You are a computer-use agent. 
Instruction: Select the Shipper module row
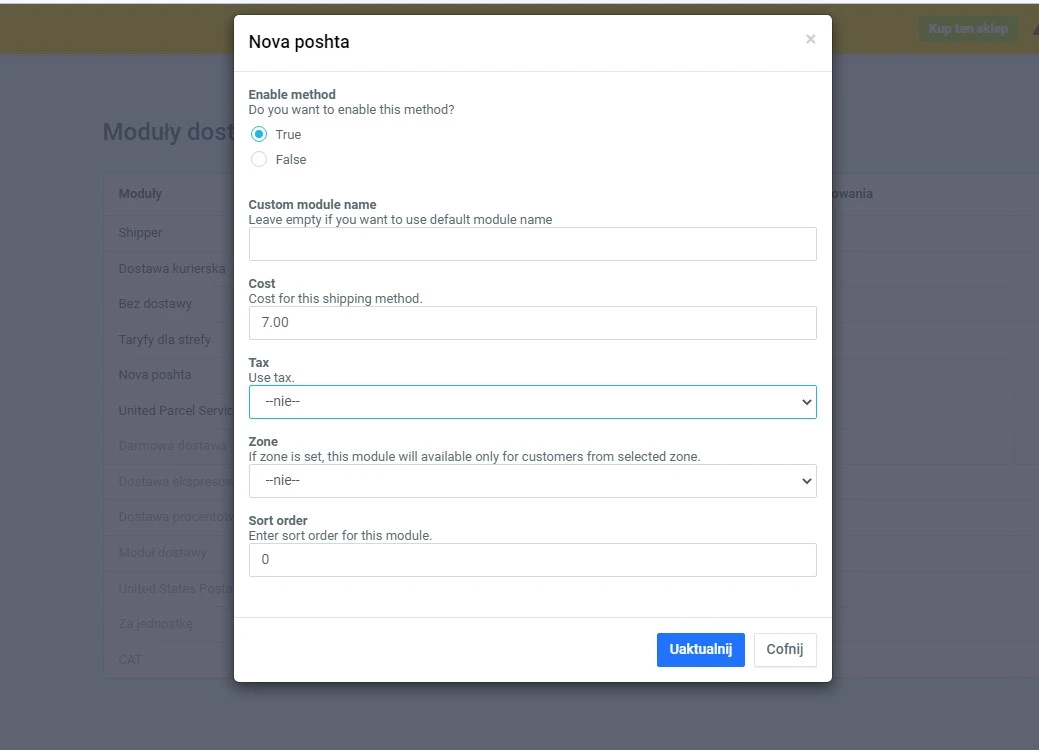[141, 233]
